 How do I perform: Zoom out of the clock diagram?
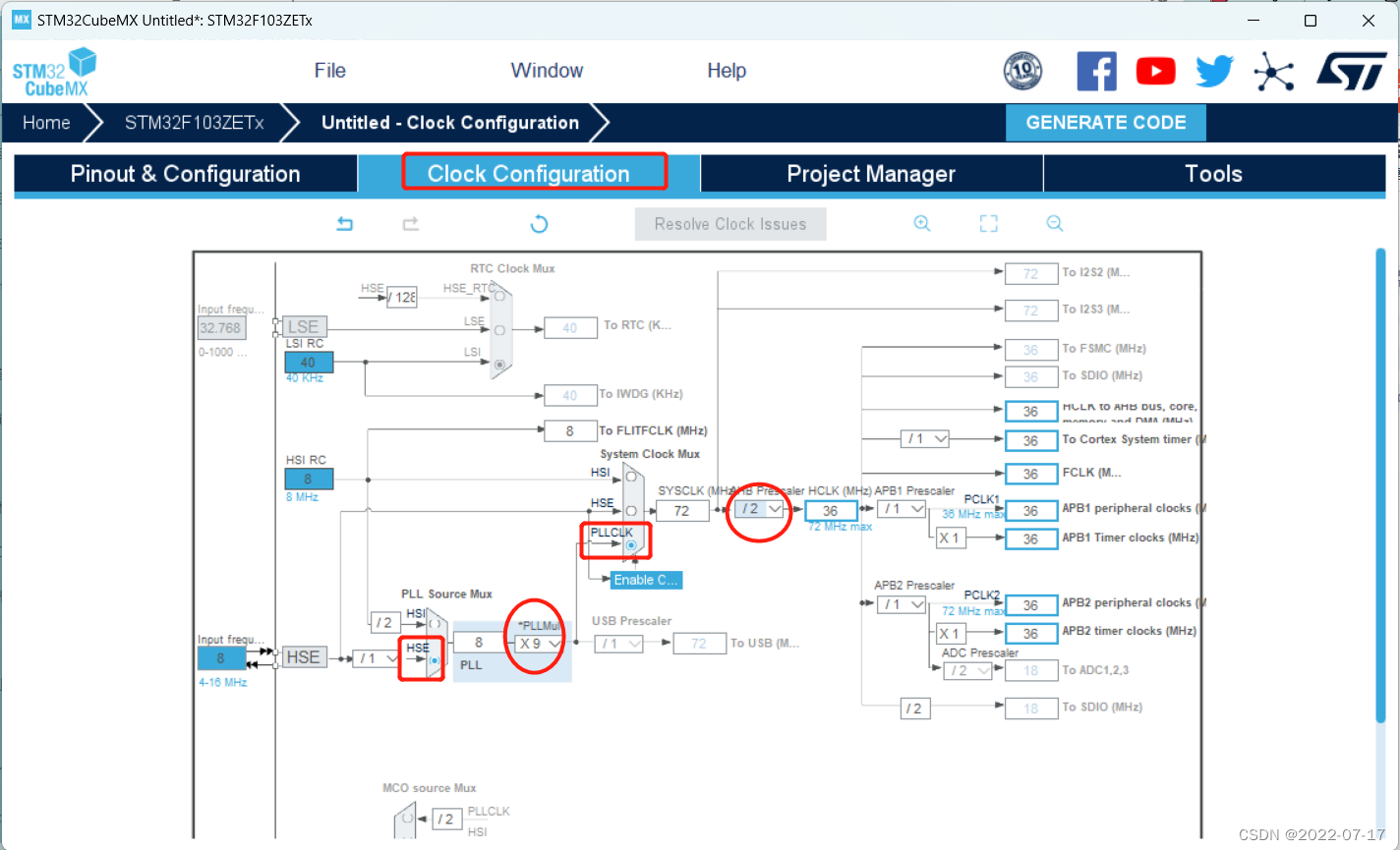[x=1055, y=224]
